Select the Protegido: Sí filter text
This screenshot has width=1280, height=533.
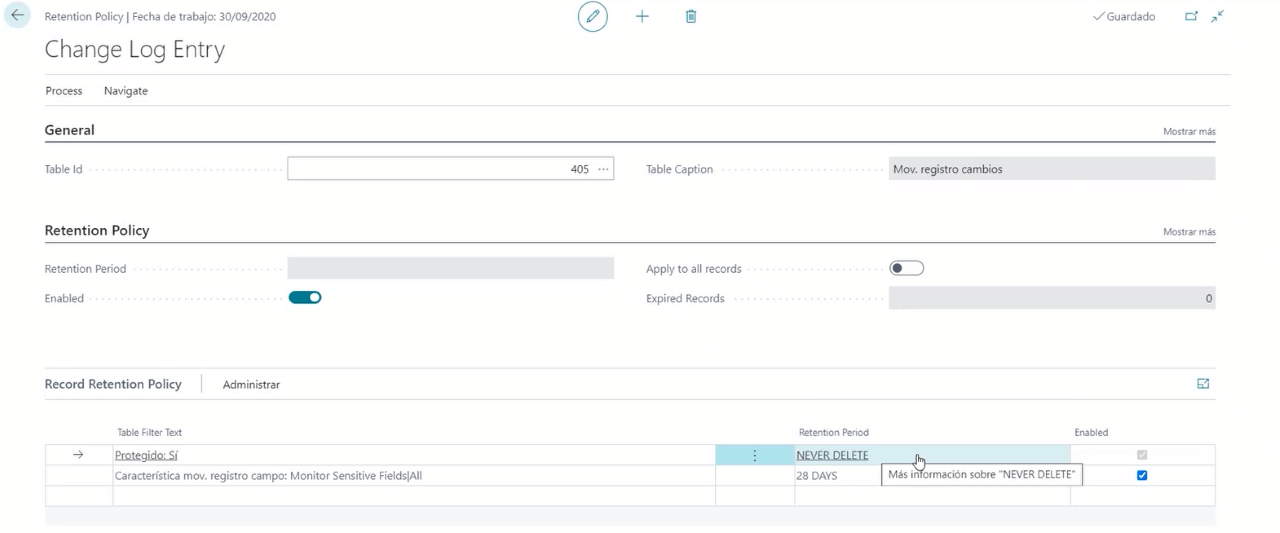(x=146, y=455)
